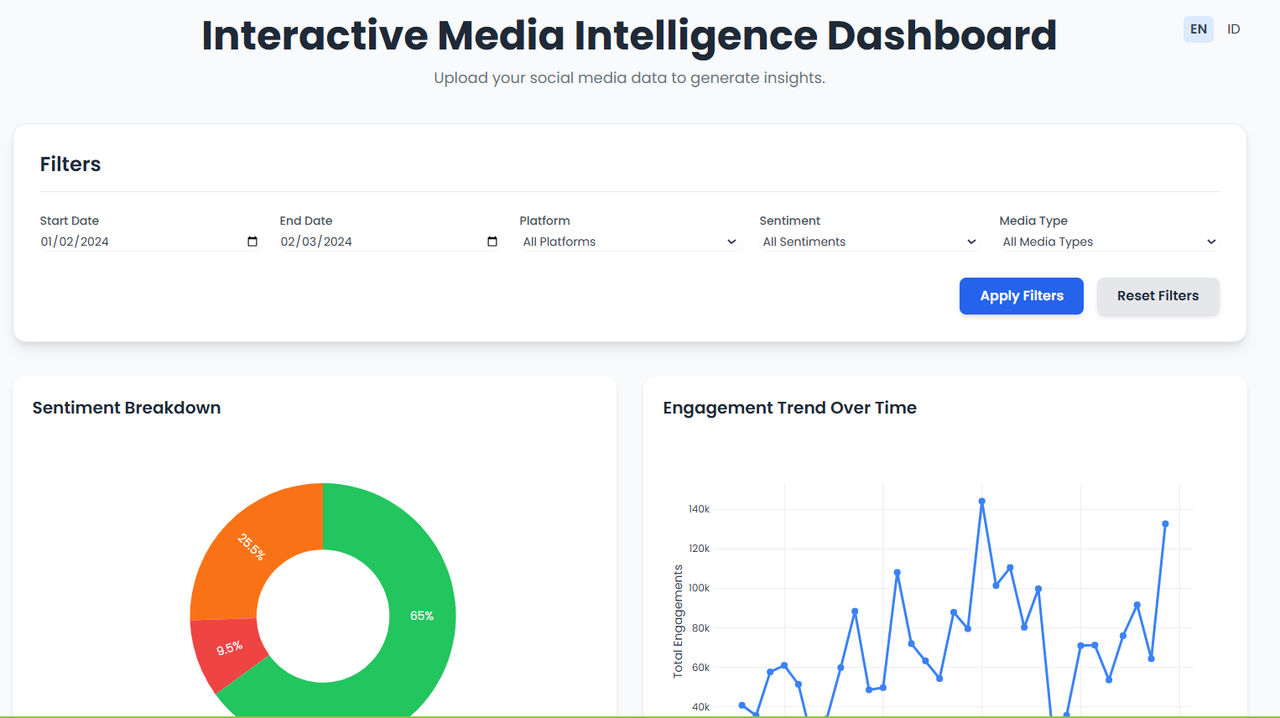The width and height of the screenshot is (1280, 718).
Task: Click the Filters section heading
Action: [x=70, y=164]
